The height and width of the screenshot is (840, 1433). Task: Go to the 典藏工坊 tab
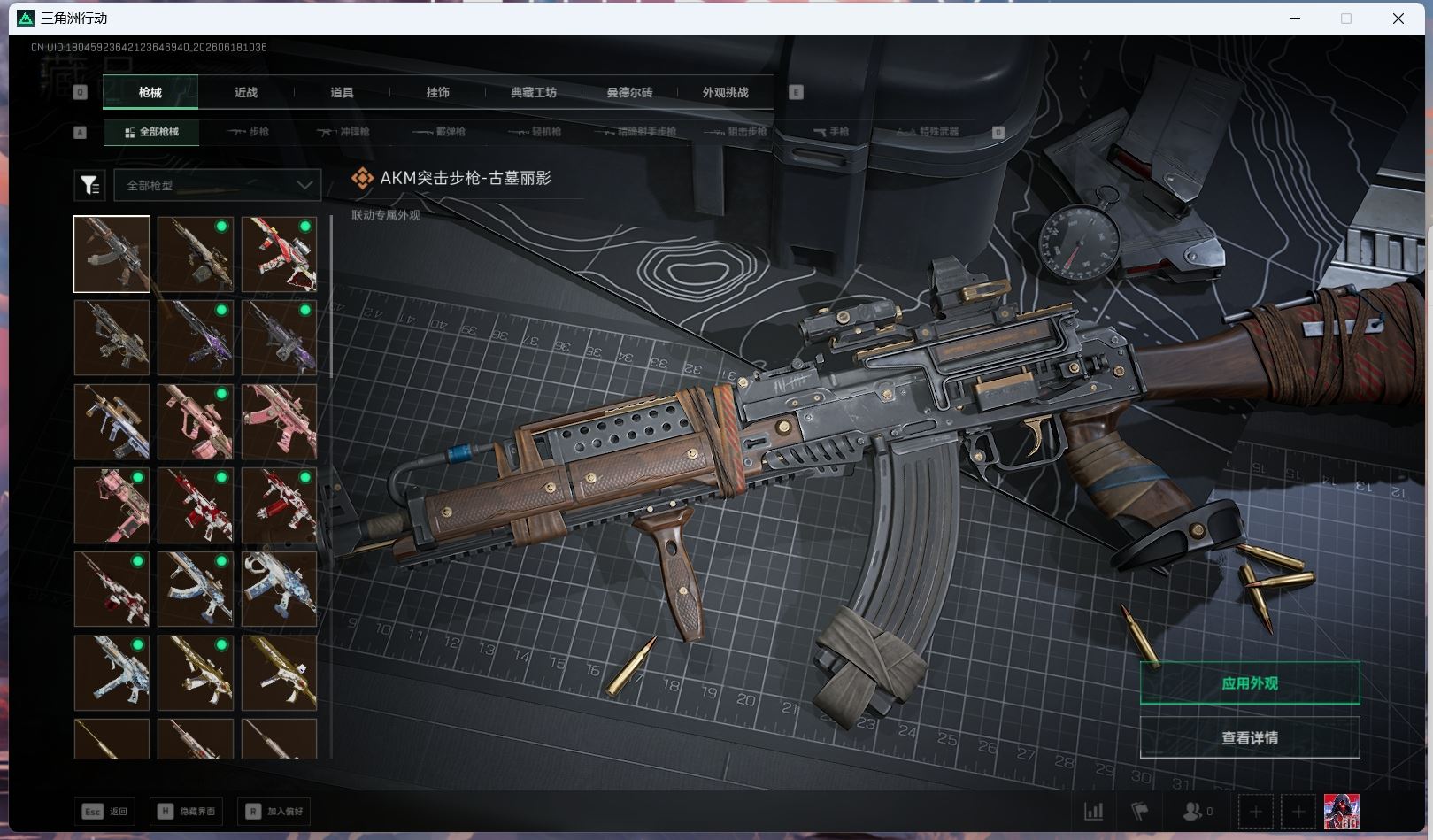point(534,92)
